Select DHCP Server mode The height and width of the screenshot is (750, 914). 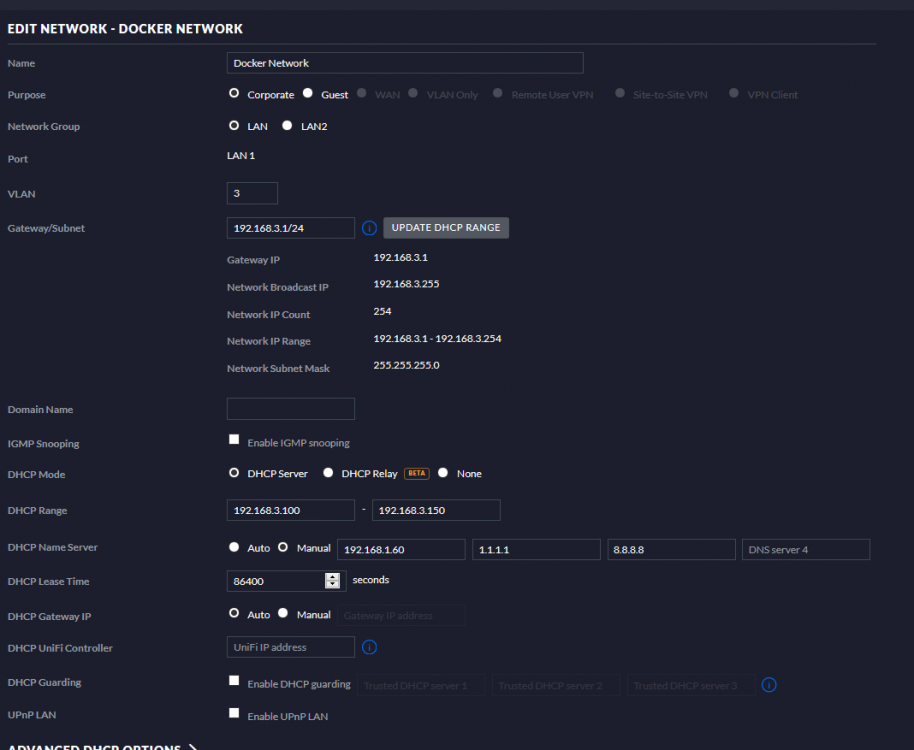[x=234, y=473]
